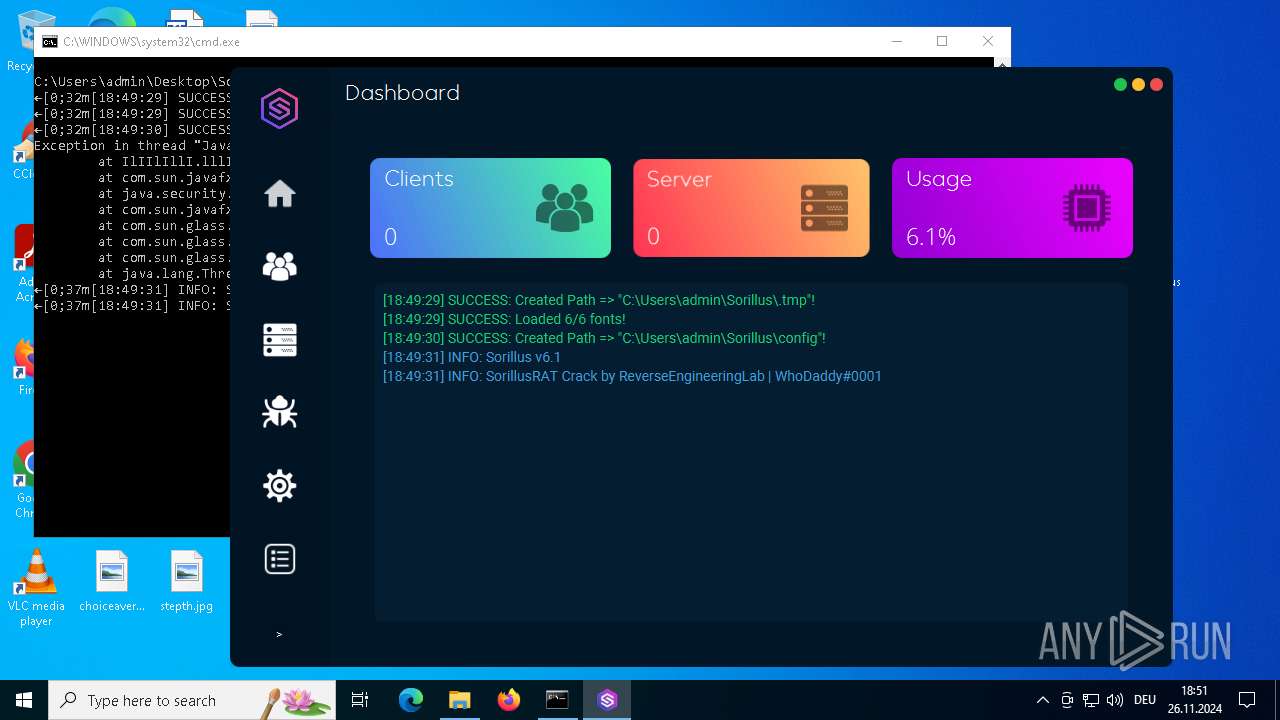Launch Firefox from the taskbar
Viewport: 1280px width, 720px height.
click(509, 700)
